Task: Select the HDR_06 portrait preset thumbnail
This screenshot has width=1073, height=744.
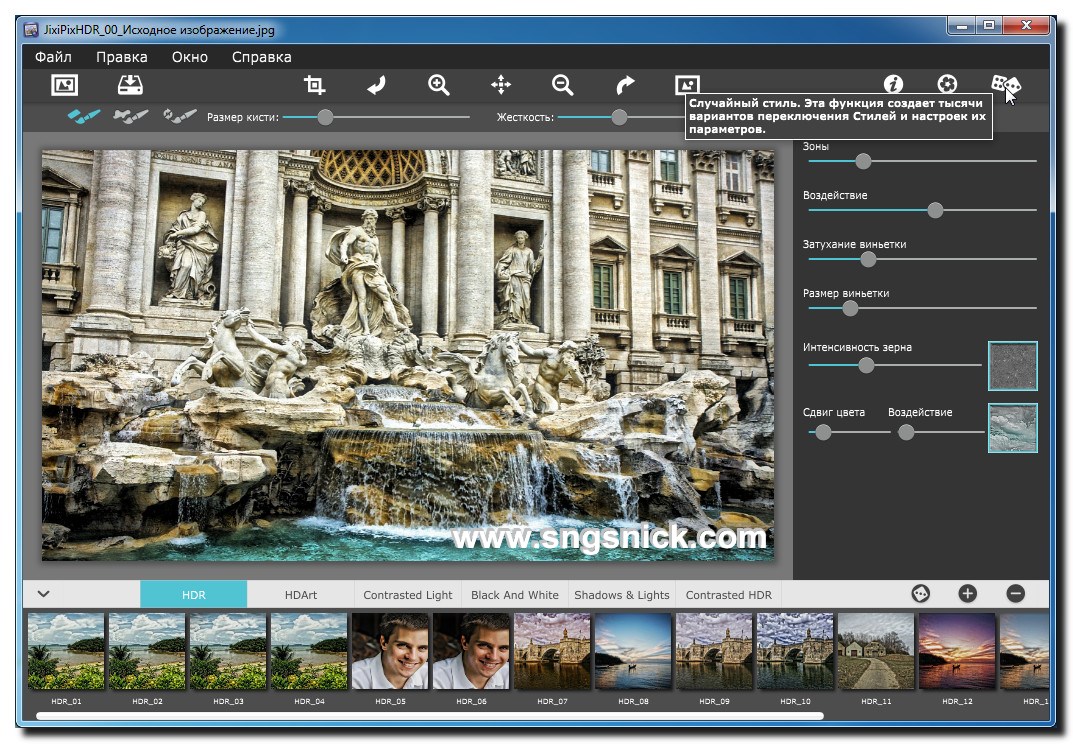Action: point(471,651)
